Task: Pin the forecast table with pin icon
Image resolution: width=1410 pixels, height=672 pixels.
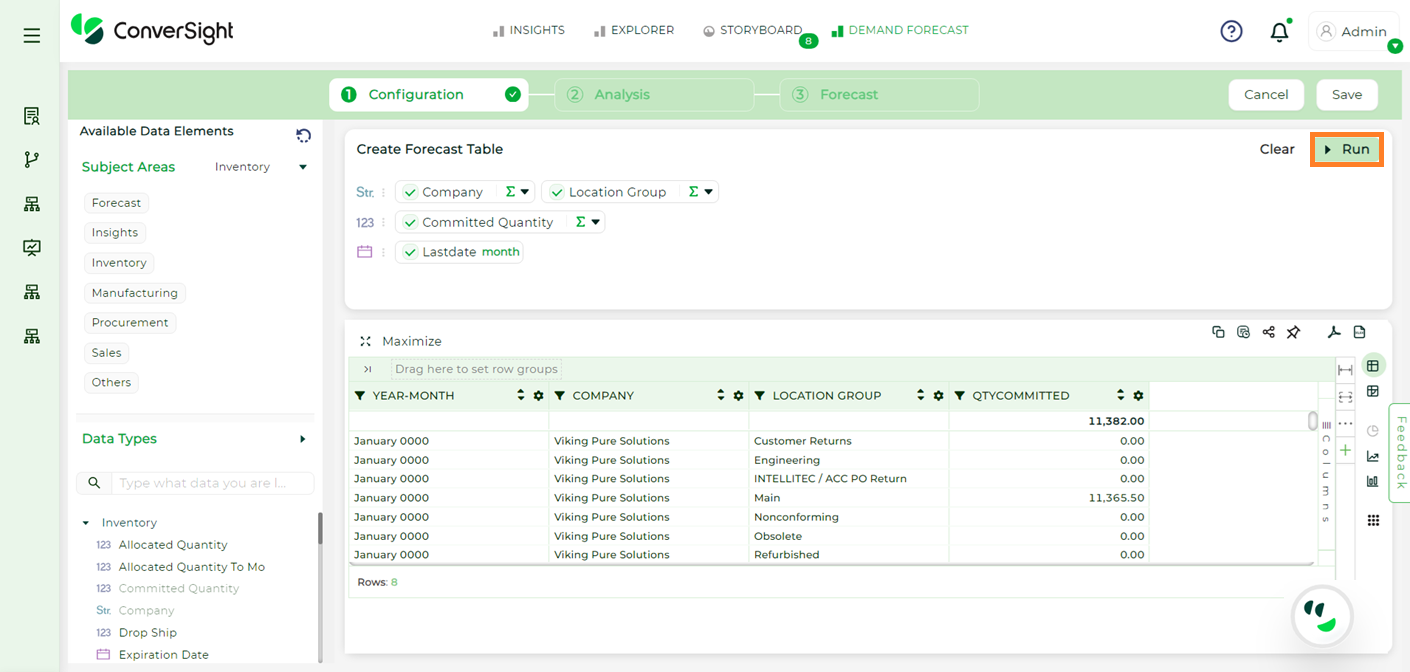Action: point(1293,332)
